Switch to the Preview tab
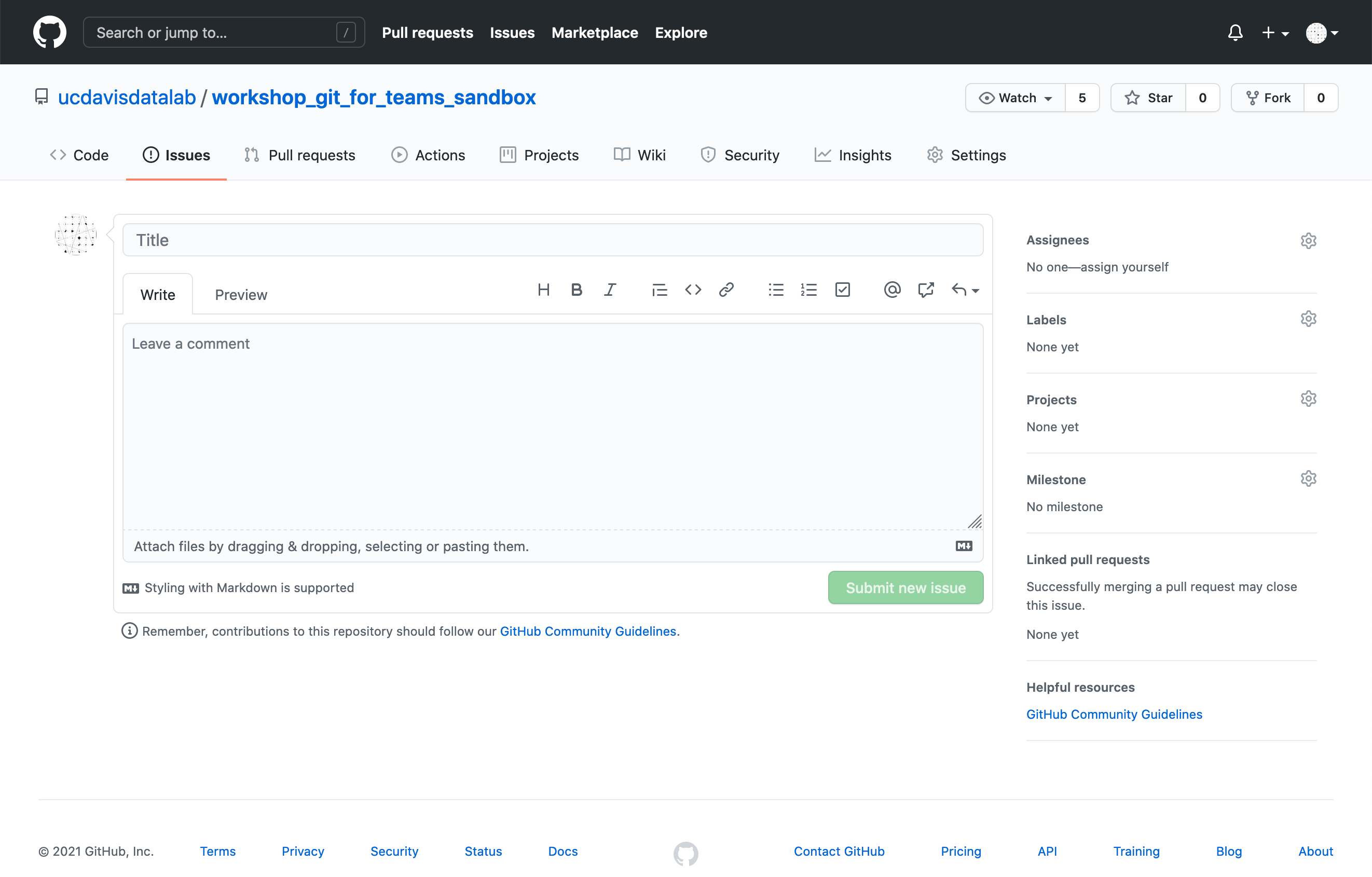1372x877 pixels. (241, 295)
